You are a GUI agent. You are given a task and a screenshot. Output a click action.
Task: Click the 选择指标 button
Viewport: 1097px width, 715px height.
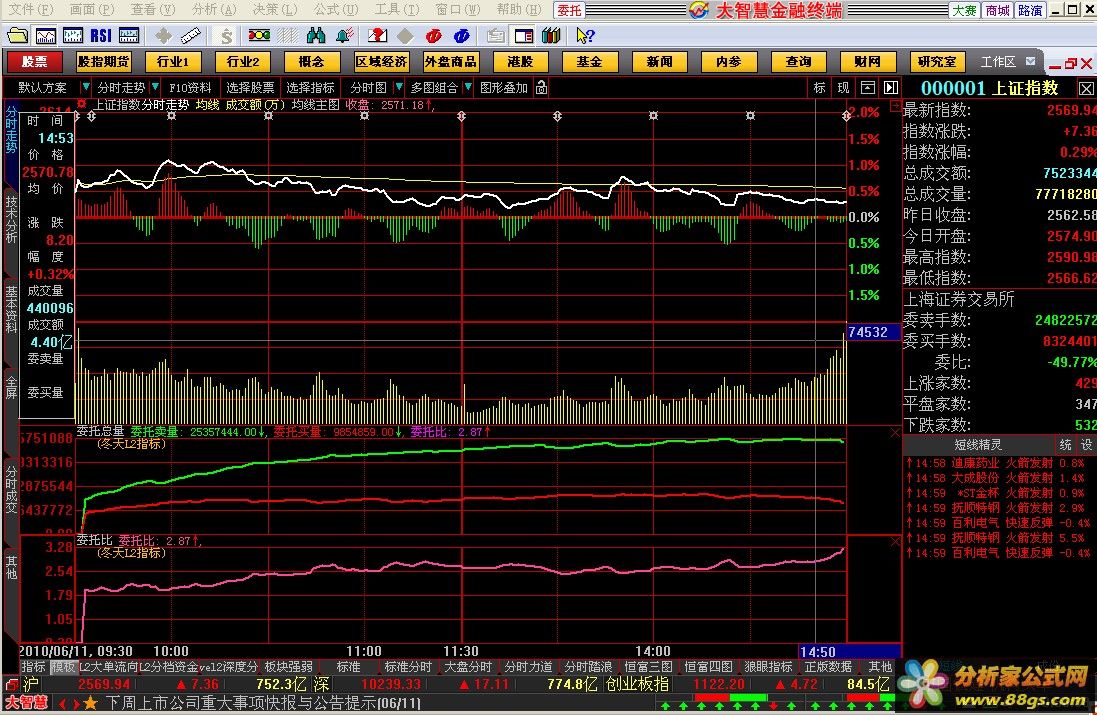click(311, 87)
